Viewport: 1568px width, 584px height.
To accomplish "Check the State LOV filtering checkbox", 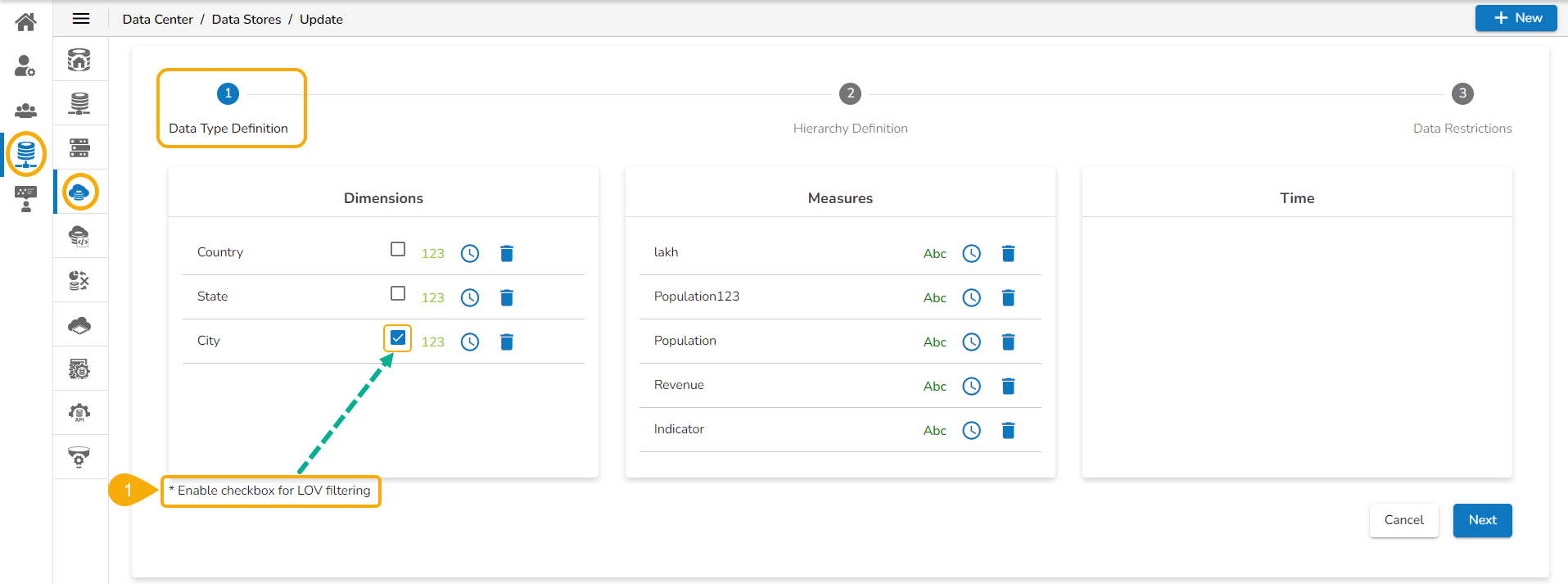I will [398, 293].
